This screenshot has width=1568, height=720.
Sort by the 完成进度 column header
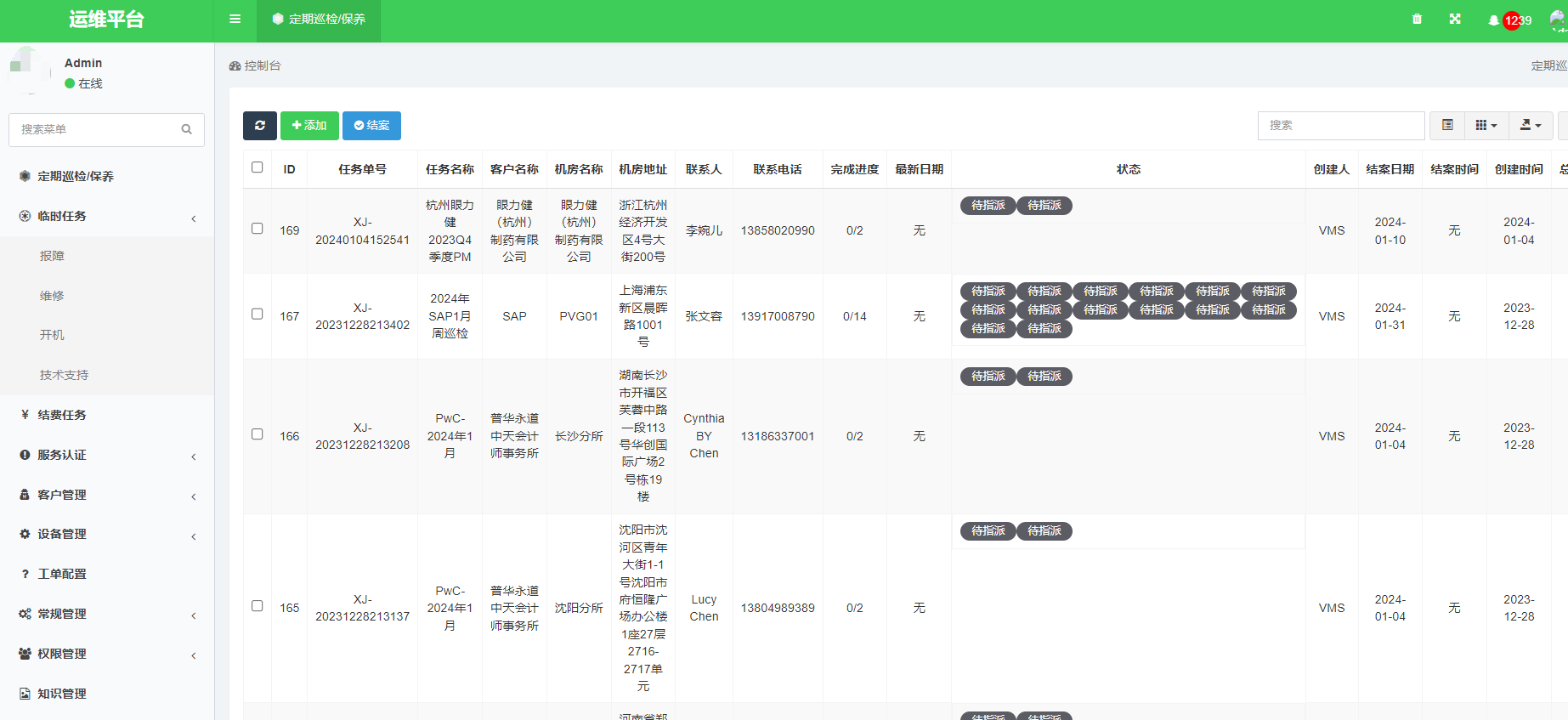(855, 169)
